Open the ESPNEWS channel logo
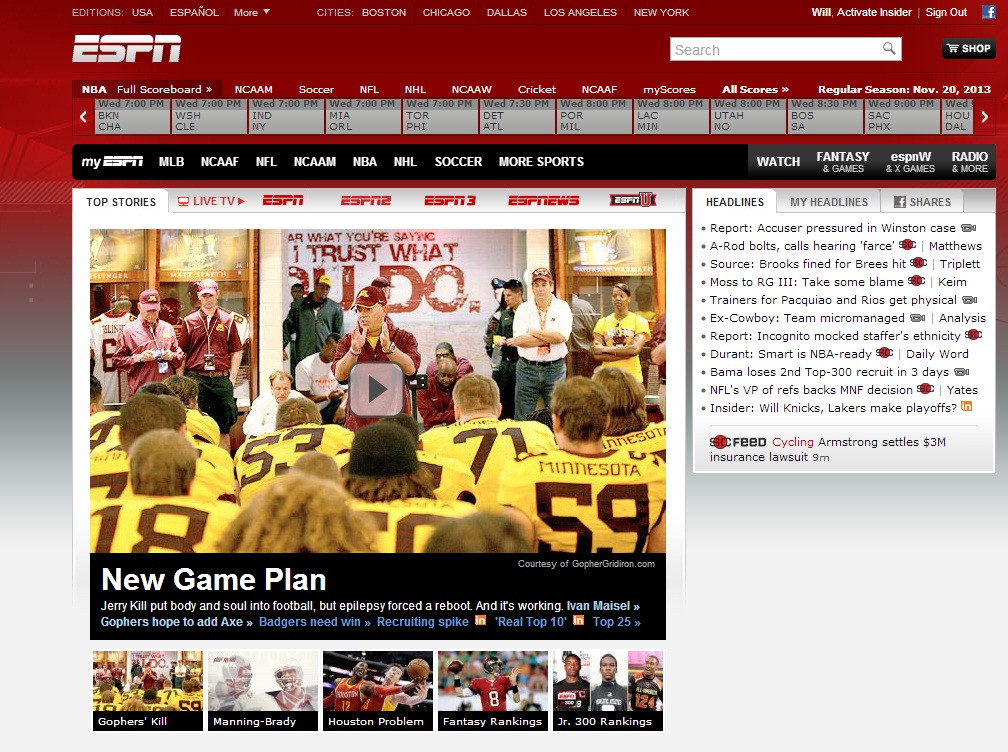 pos(543,201)
